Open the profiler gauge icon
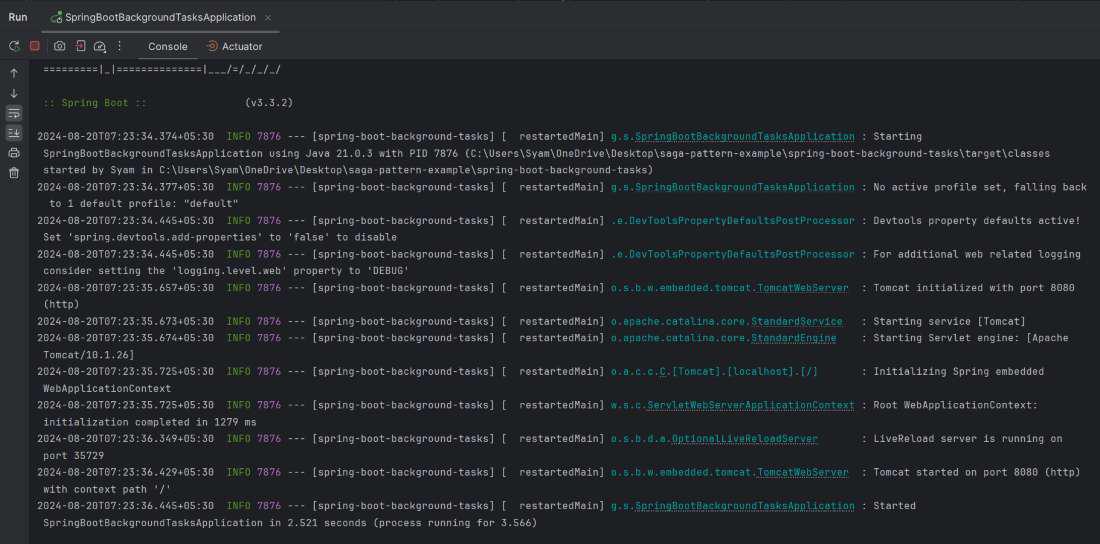 click(100, 46)
